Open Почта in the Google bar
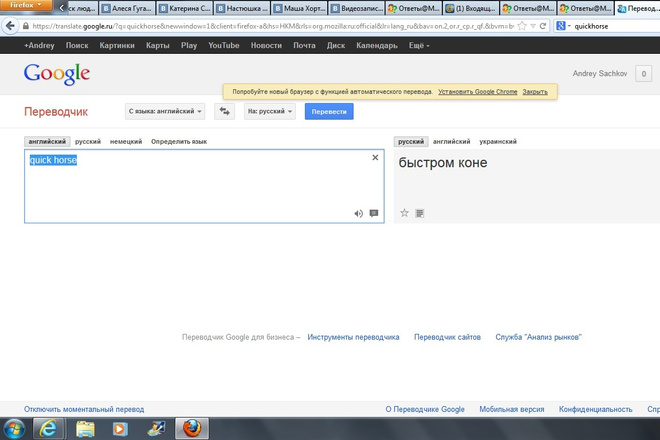Image resolution: width=660 pixels, height=440 pixels. (304, 45)
